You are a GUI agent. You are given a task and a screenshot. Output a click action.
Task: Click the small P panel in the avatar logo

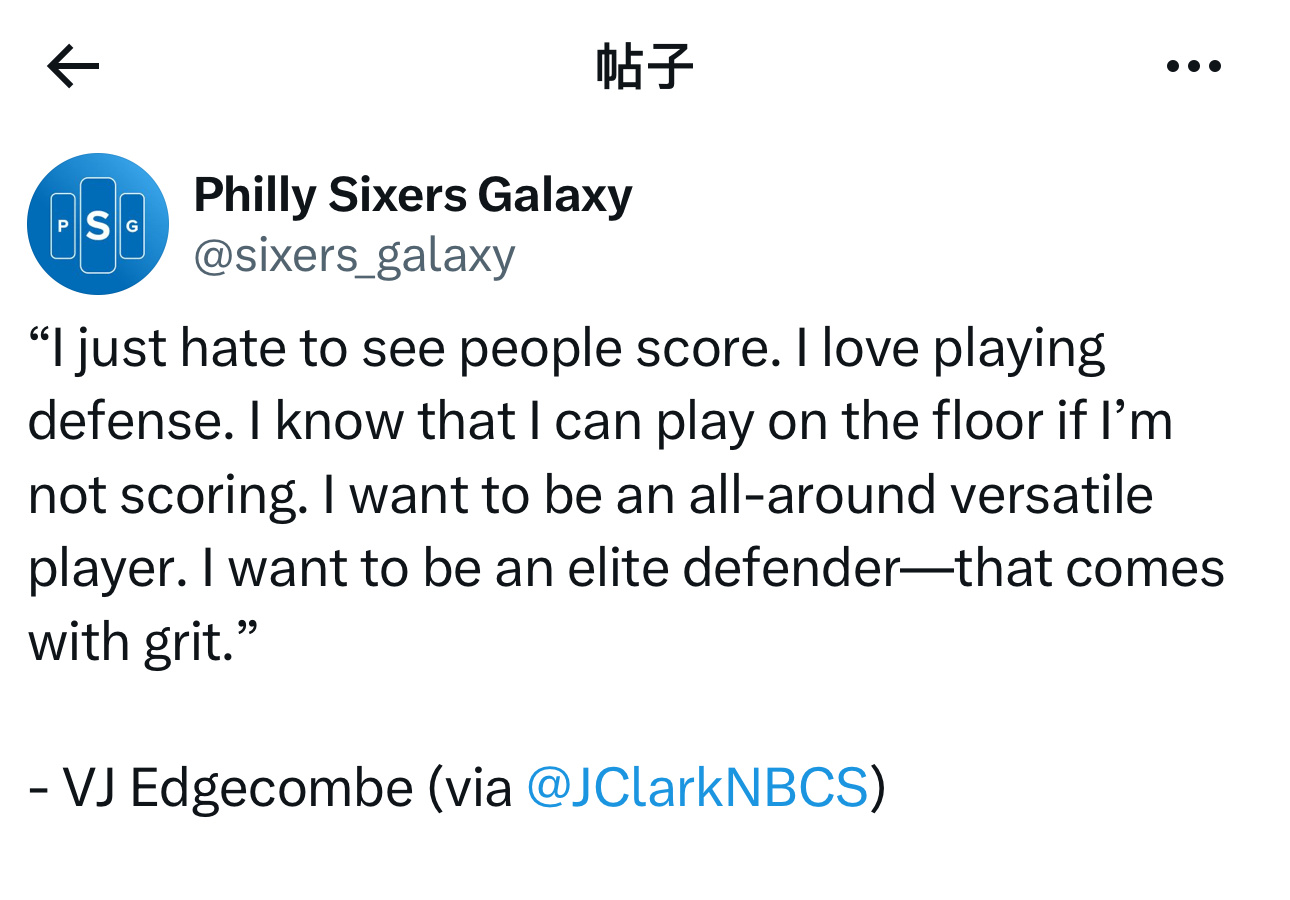[x=63, y=226]
